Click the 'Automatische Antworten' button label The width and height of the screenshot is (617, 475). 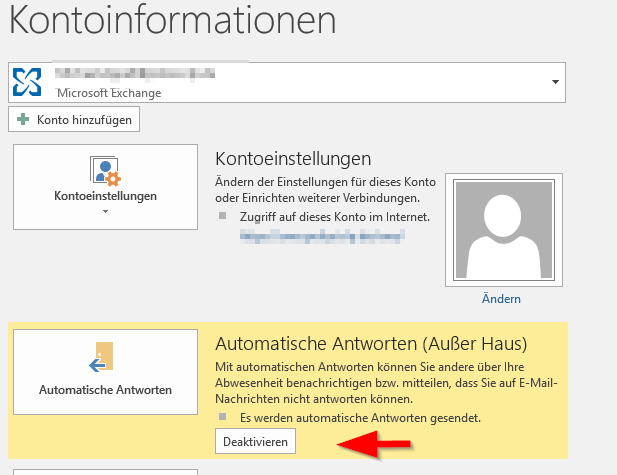pos(105,389)
